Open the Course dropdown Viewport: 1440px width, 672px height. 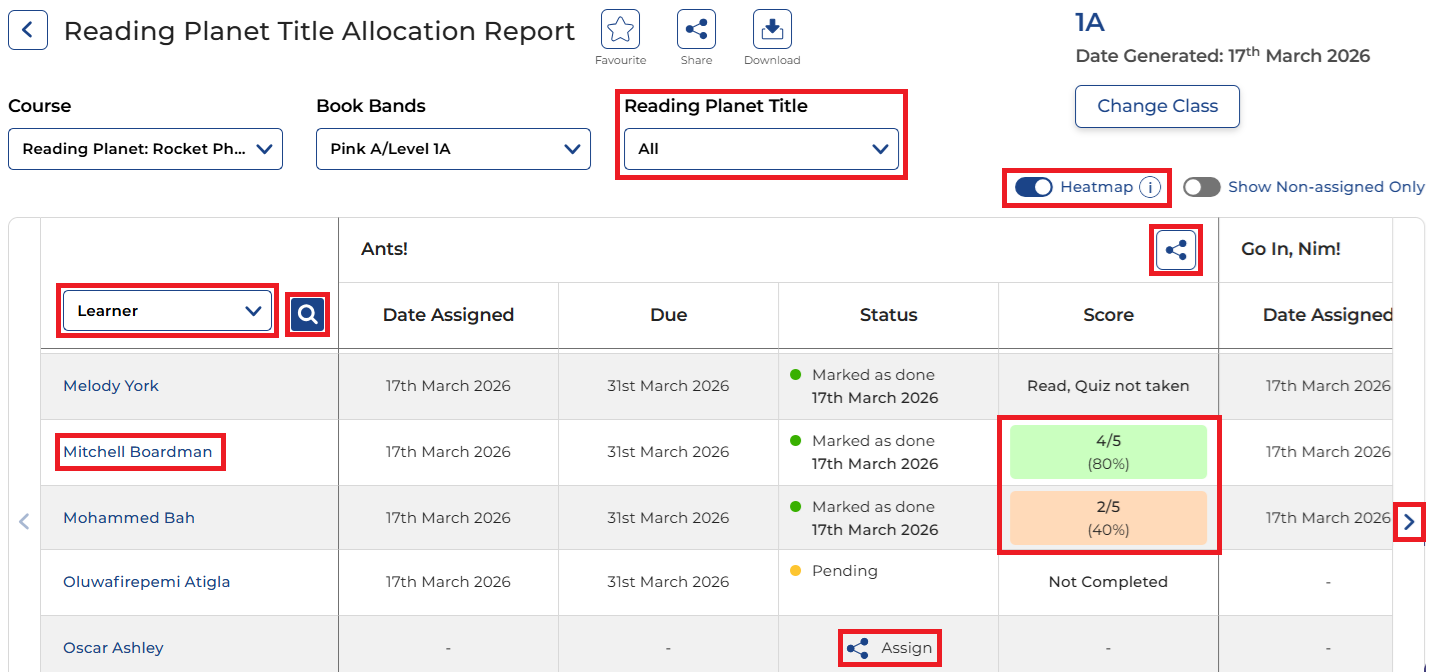[146, 149]
